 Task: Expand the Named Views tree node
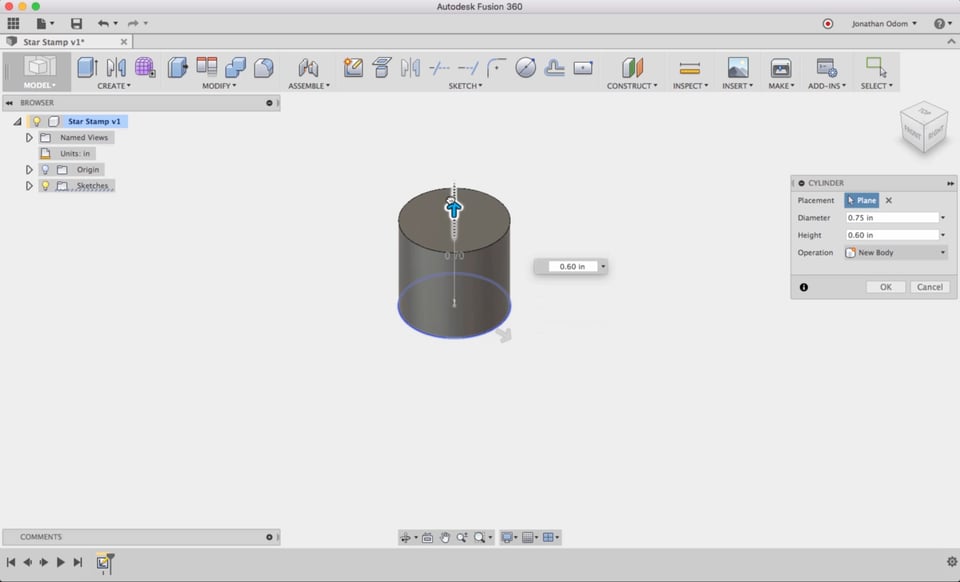pos(29,137)
